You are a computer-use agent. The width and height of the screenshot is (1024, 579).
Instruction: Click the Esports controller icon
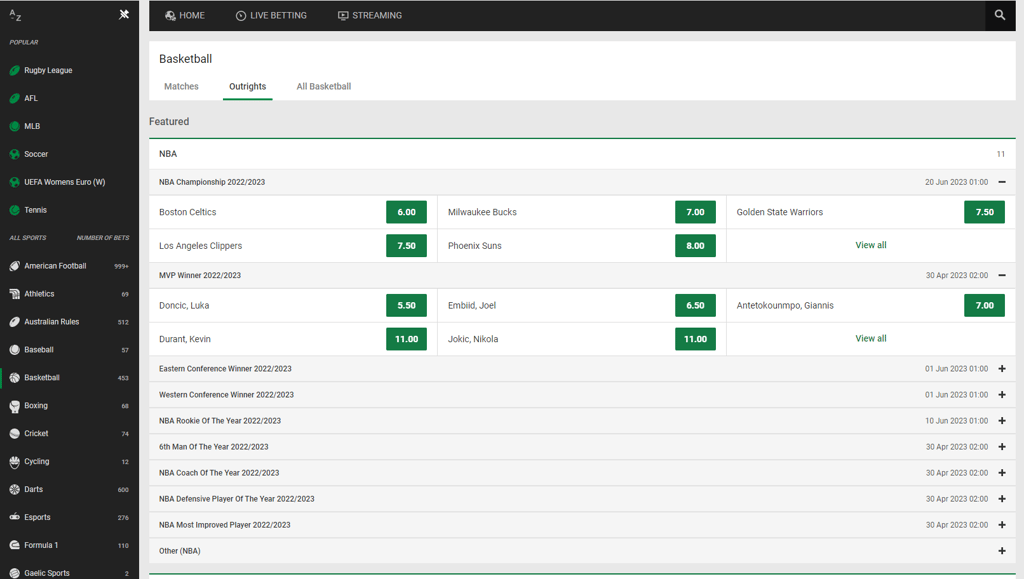pos(14,517)
